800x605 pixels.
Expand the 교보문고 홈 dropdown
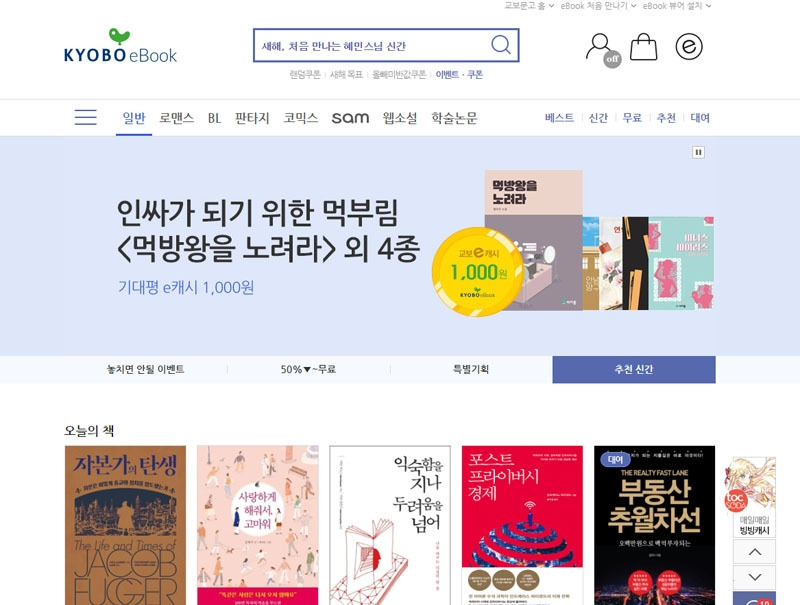tap(529, 6)
